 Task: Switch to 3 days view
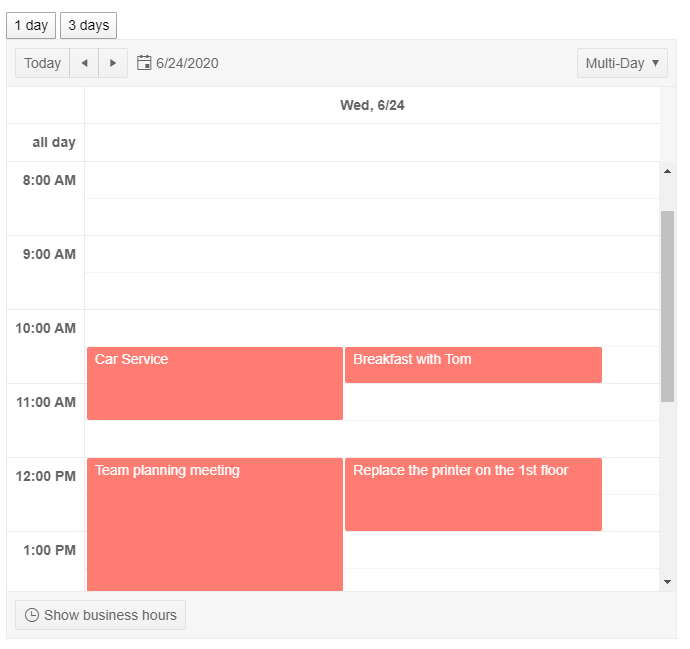point(88,25)
